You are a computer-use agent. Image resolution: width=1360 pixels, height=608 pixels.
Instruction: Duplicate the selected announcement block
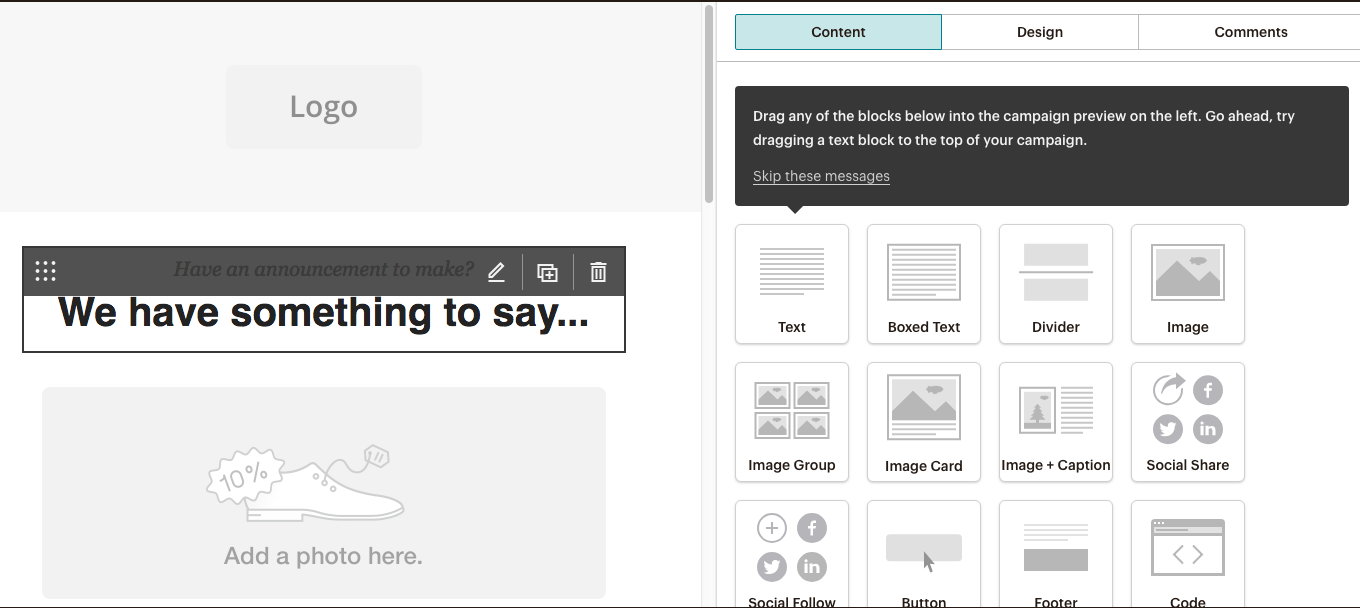coord(547,272)
